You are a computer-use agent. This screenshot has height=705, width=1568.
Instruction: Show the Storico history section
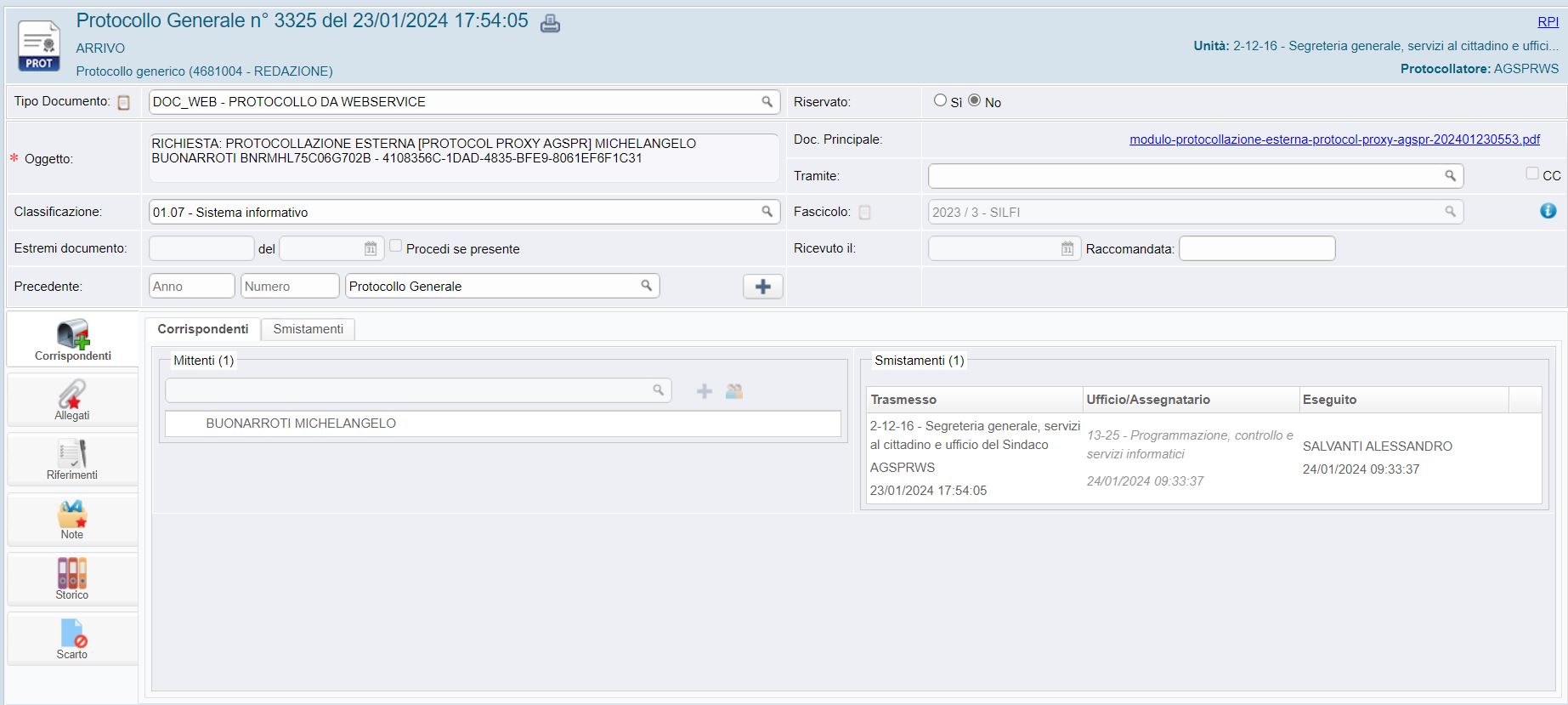coord(72,579)
